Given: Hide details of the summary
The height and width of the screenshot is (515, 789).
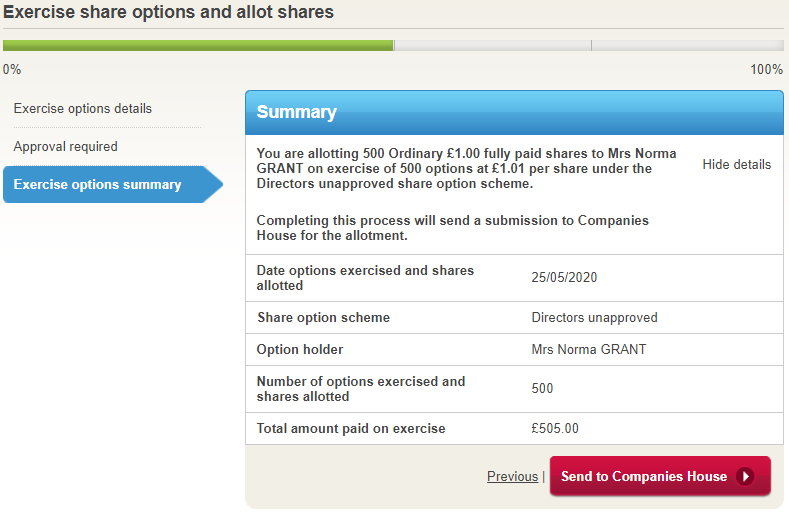Looking at the screenshot, I should pos(736,165).
